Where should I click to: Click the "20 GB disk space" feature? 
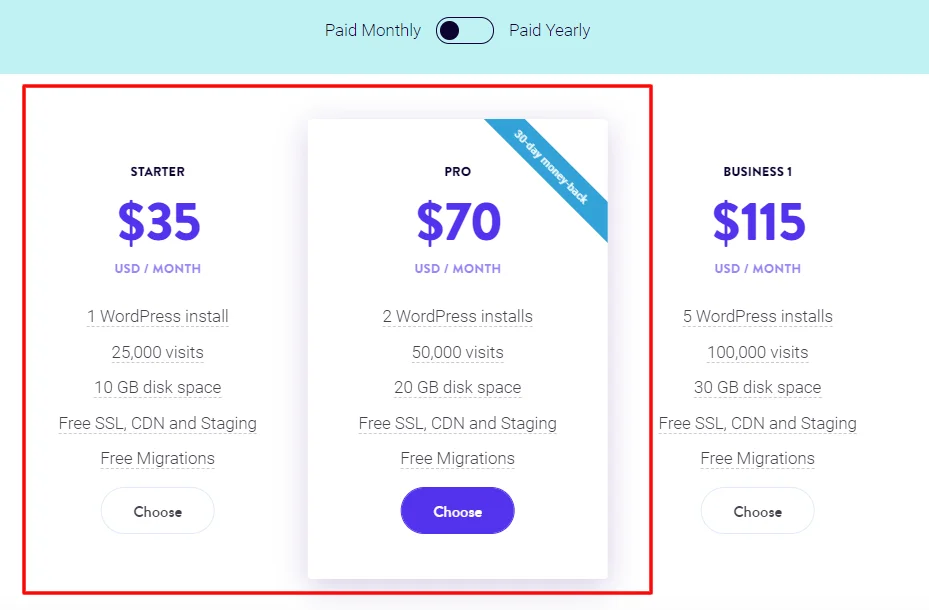click(x=457, y=388)
